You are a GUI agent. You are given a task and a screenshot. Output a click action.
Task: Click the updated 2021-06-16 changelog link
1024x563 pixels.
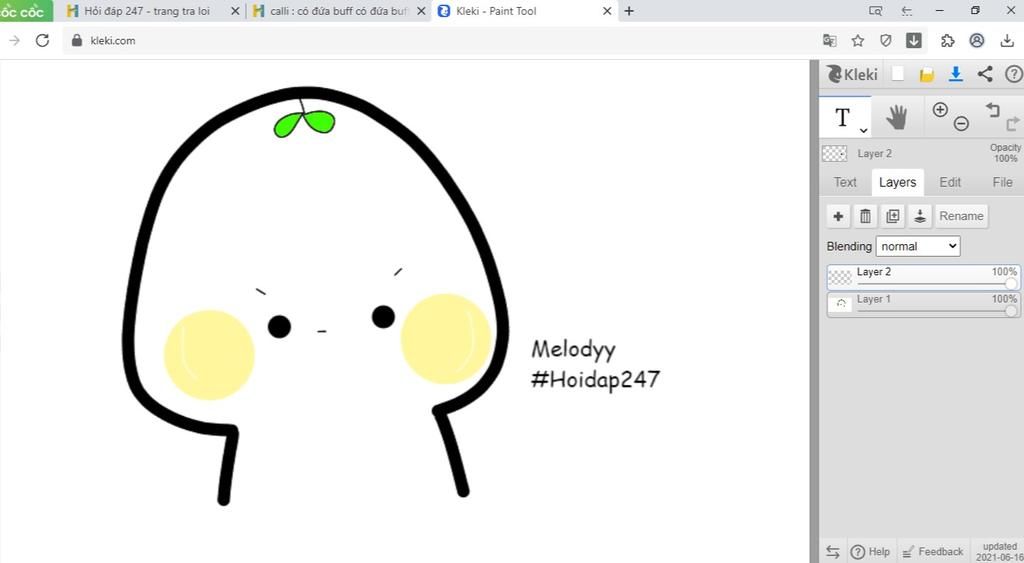point(999,551)
